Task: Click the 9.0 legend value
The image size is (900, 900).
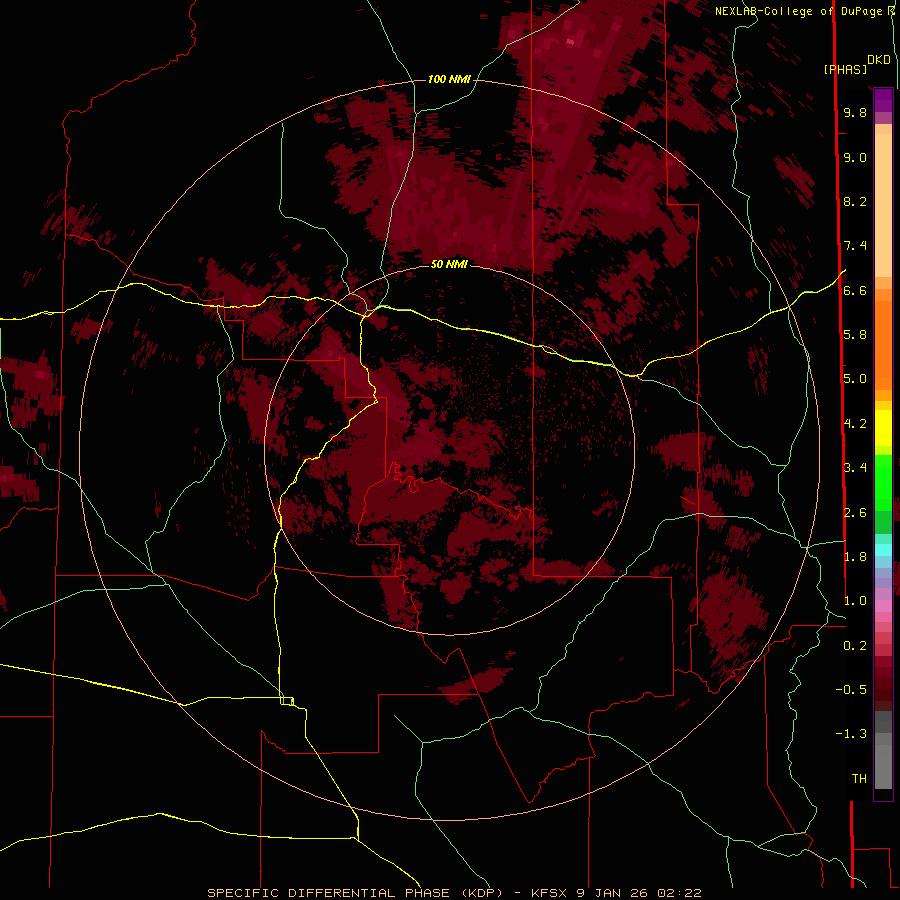Action: [855, 157]
